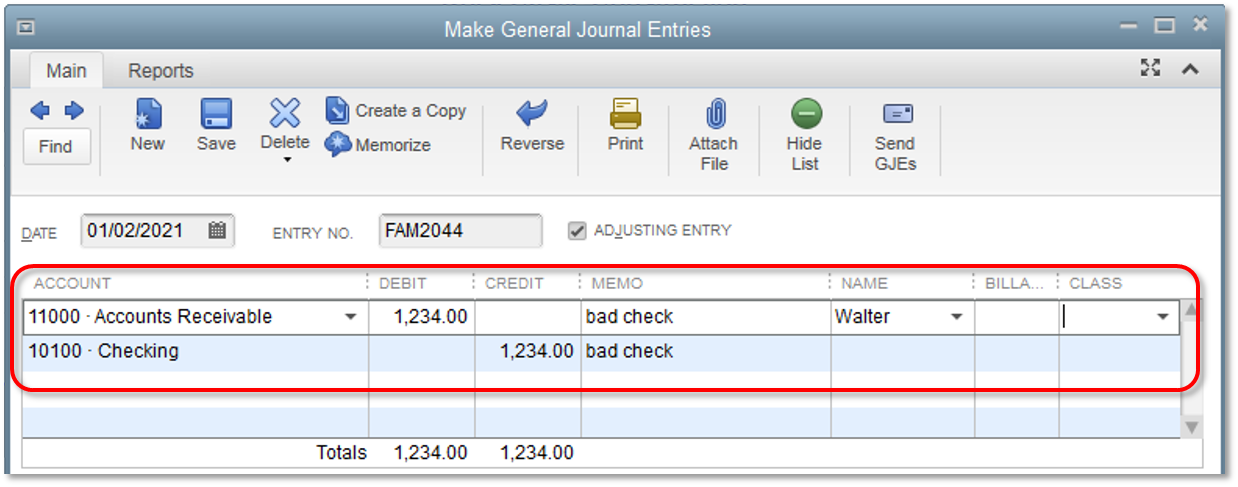Open the Class dropdown arrow
Screen dimensions: 1238x487
[1163, 317]
